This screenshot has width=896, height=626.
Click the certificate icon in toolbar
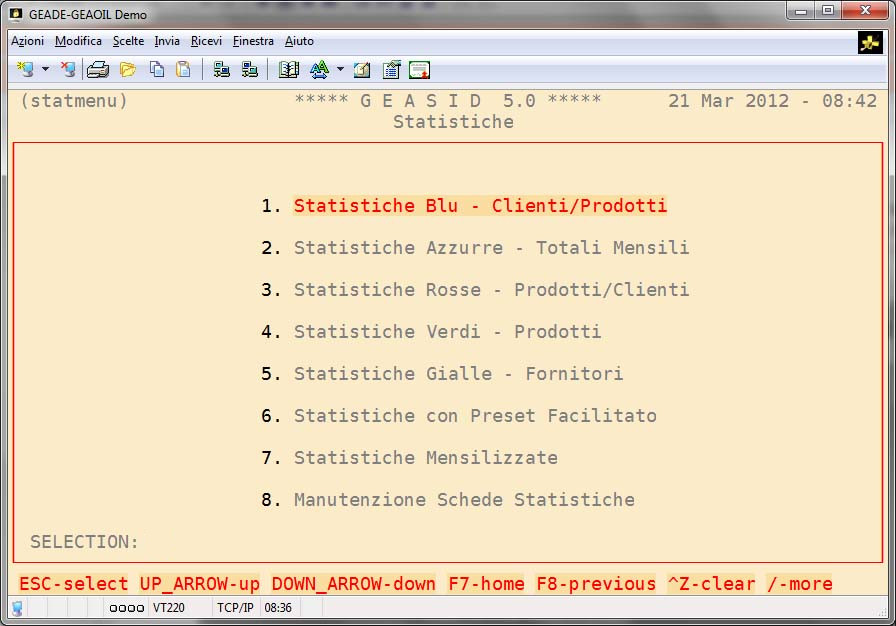(419, 69)
